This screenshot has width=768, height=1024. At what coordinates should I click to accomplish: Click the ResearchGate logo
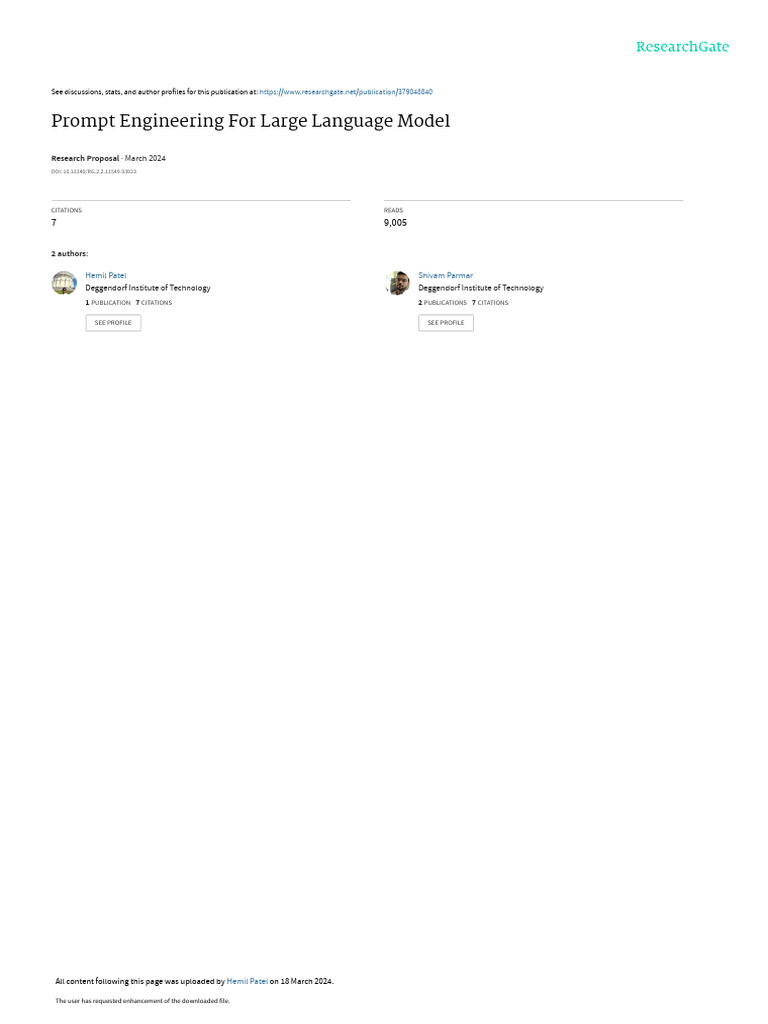682,46
